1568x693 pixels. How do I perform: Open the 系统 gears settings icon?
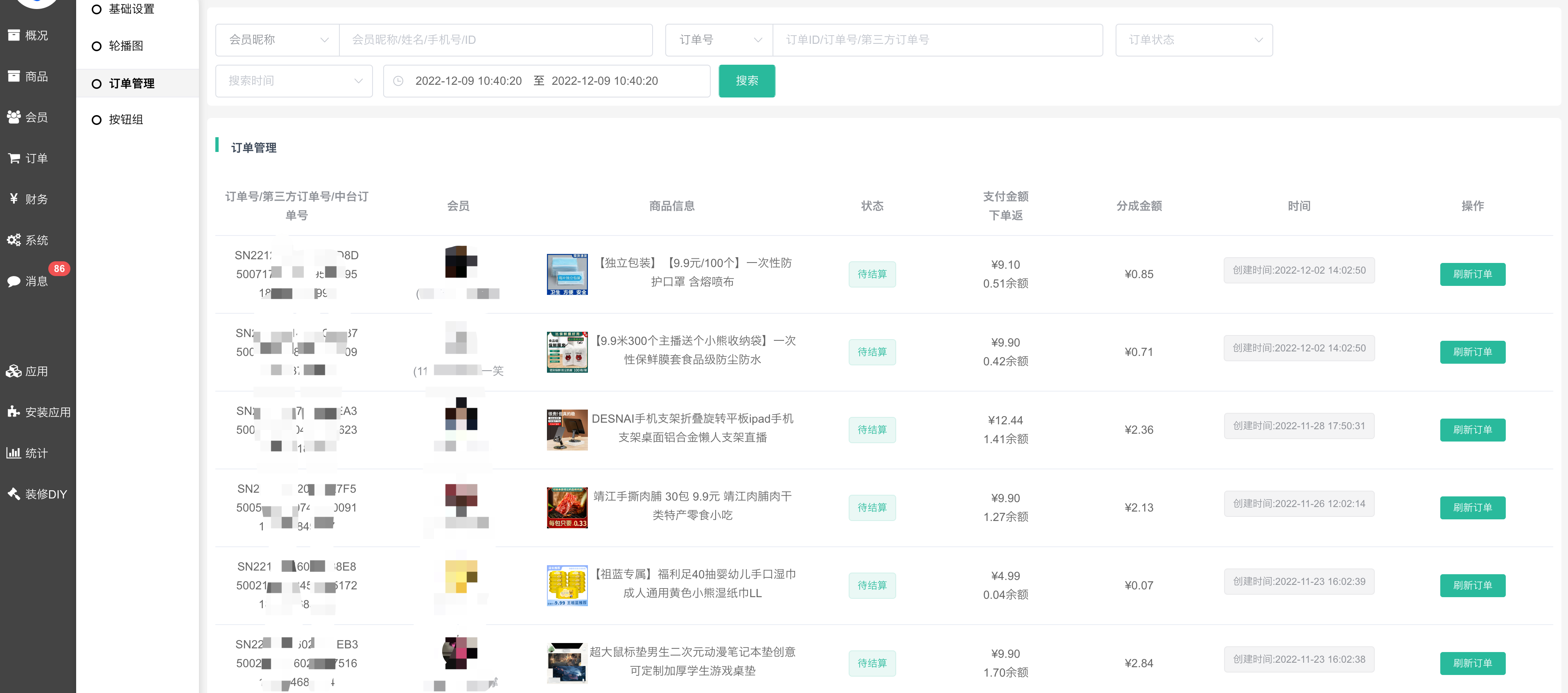[x=14, y=240]
